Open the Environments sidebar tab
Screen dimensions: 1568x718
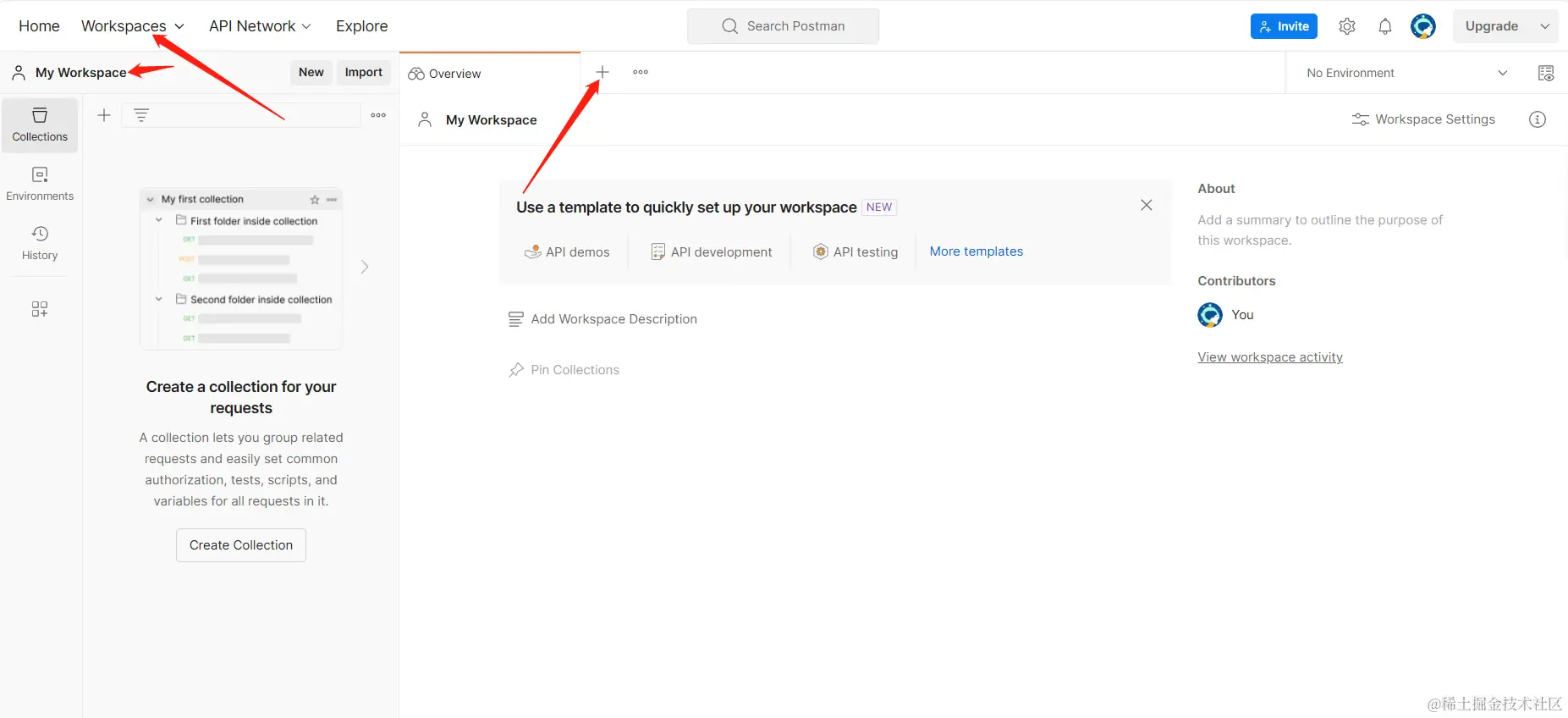pyautogui.click(x=40, y=185)
